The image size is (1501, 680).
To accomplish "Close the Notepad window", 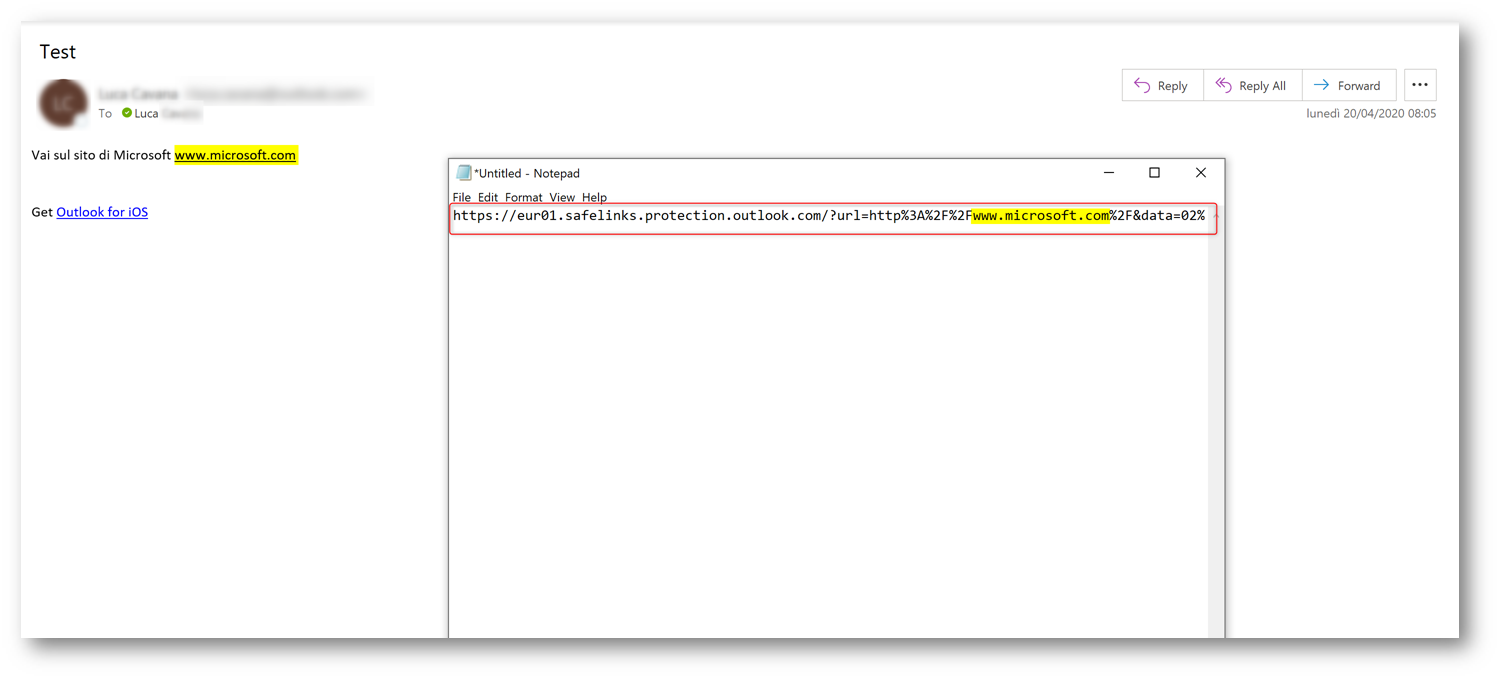I will click(1201, 173).
